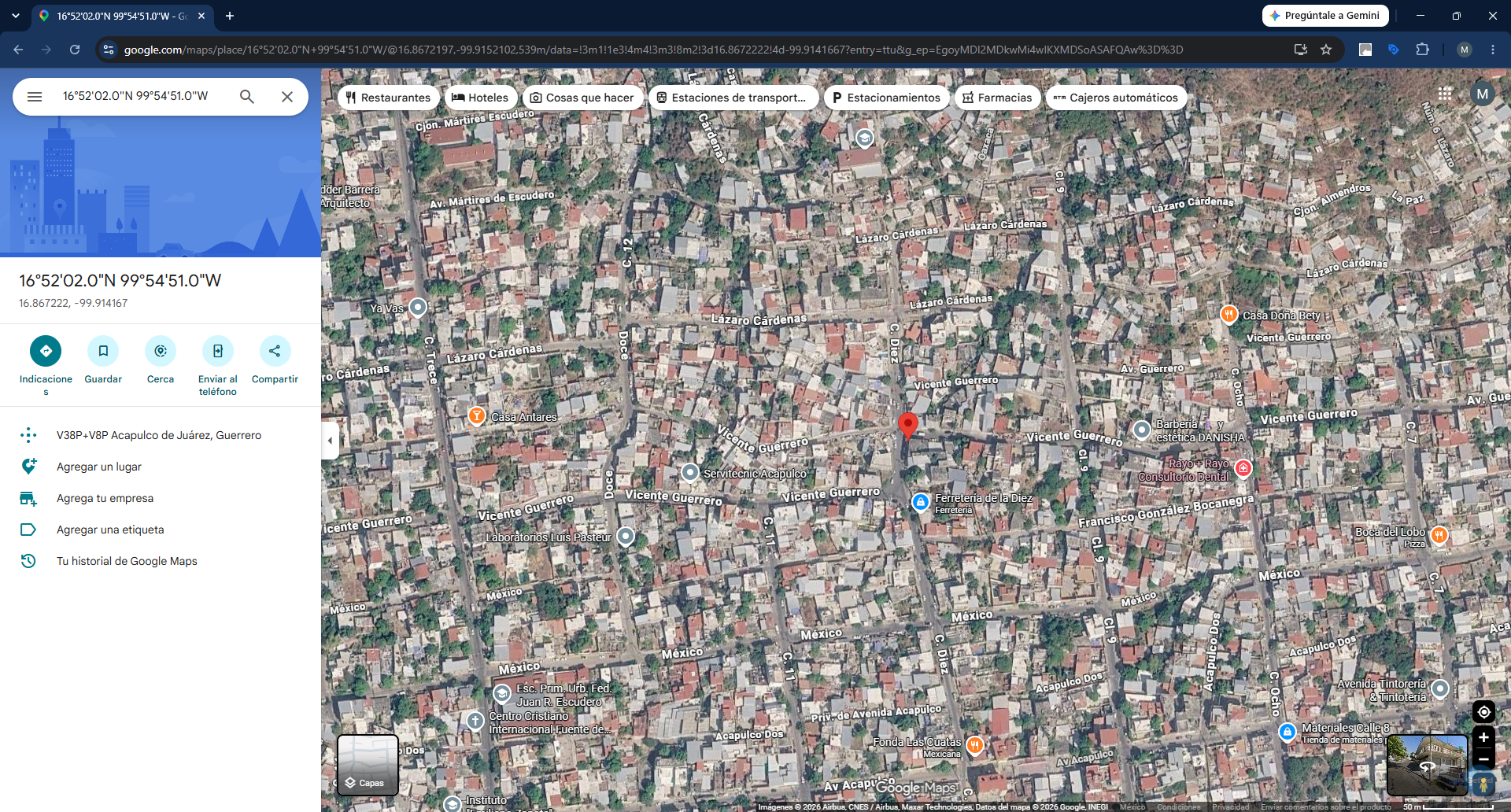Get directions with the Indicaciones button
1511x812 pixels.
pos(46,351)
